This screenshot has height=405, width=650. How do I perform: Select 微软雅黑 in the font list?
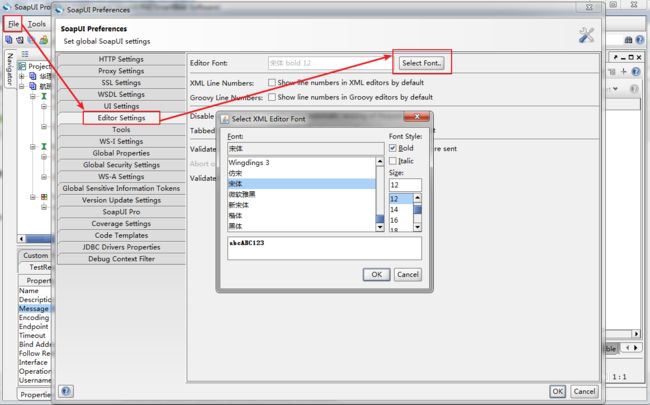[301, 194]
